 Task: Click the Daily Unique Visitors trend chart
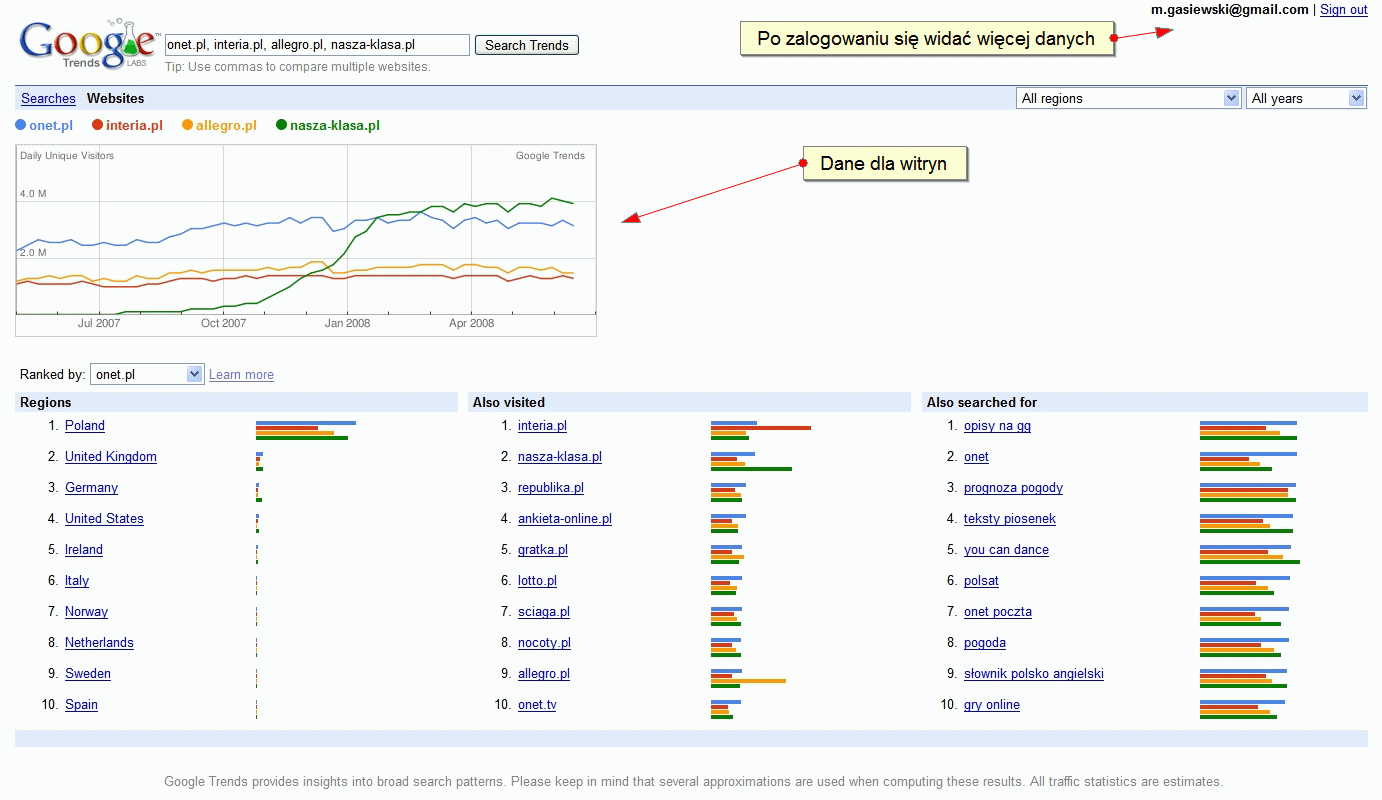click(306, 240)
